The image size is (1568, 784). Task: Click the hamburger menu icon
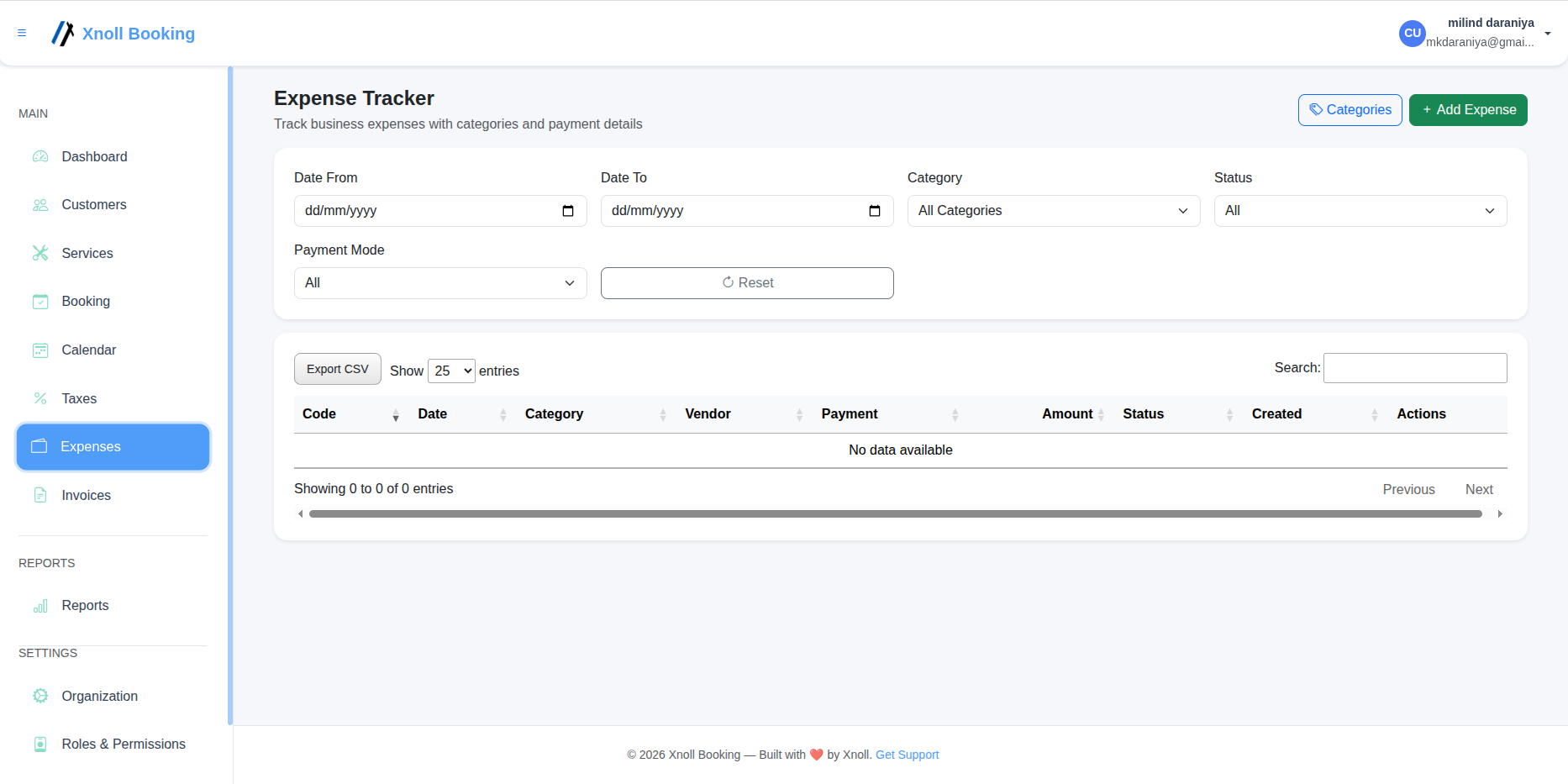pos(22,33)
